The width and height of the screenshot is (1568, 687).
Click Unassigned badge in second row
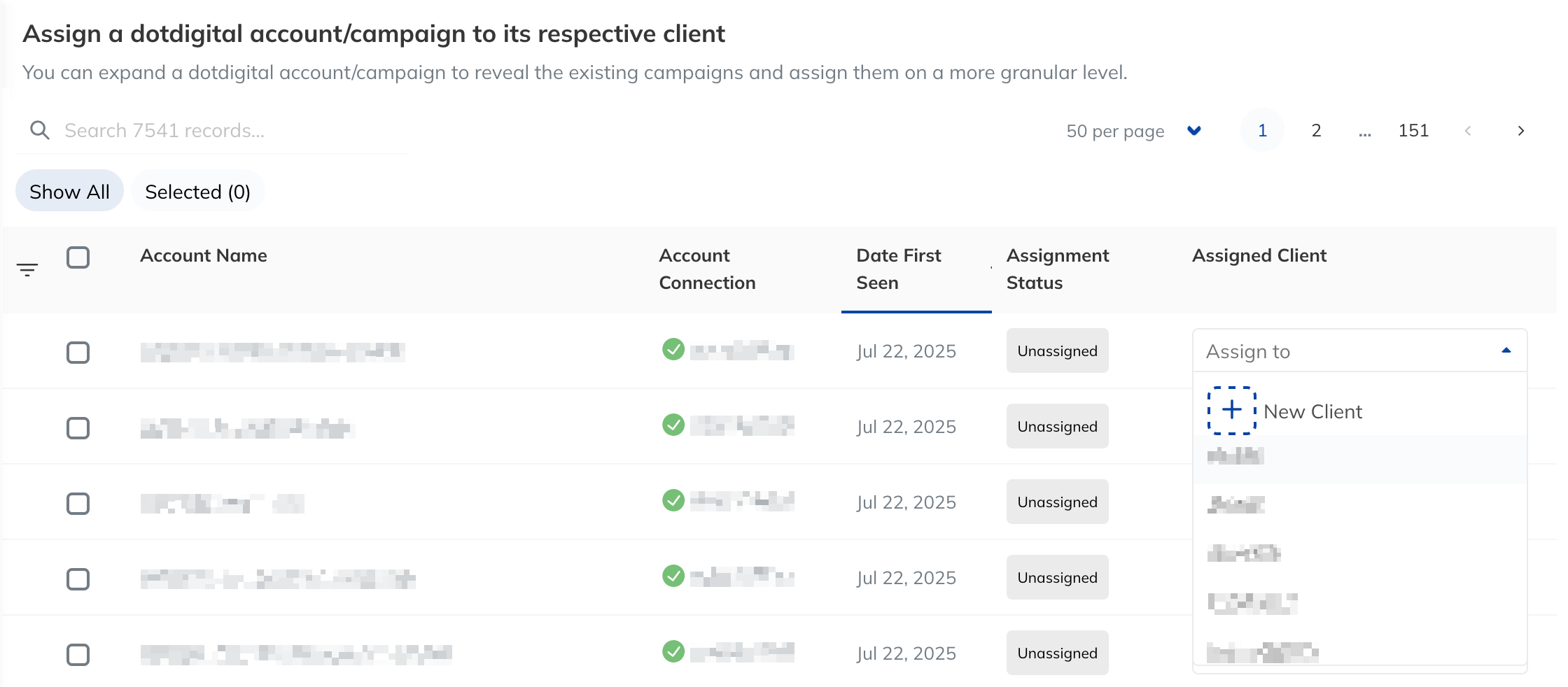pos(1057,426)
